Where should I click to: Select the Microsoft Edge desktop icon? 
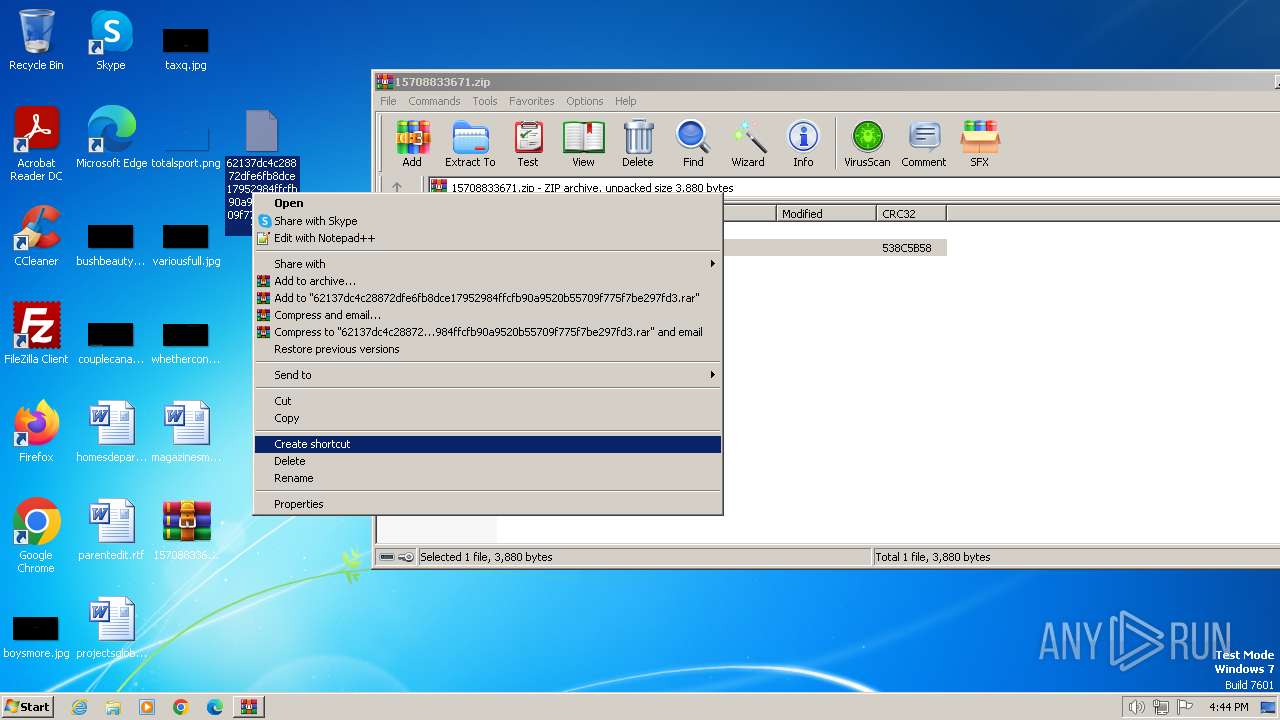click(x=111, y=138)
